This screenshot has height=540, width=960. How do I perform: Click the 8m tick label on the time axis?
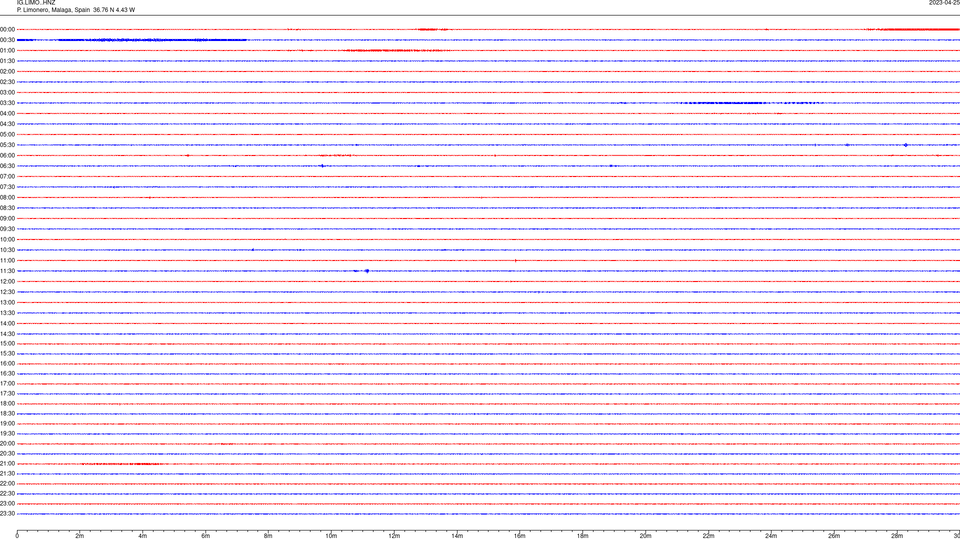(x=268, y=536)
